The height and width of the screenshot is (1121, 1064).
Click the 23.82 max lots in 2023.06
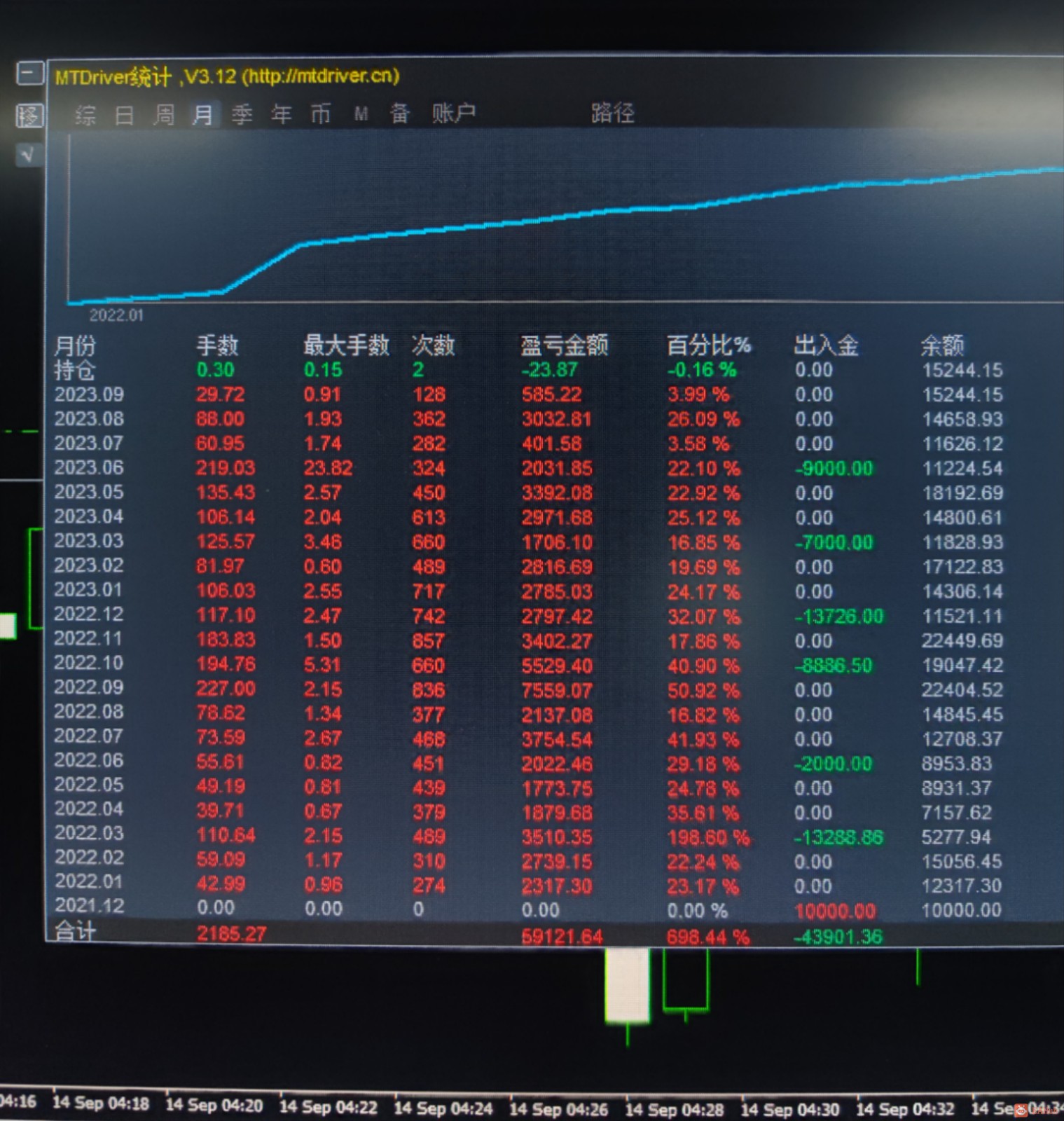click(x=328, y=468)
